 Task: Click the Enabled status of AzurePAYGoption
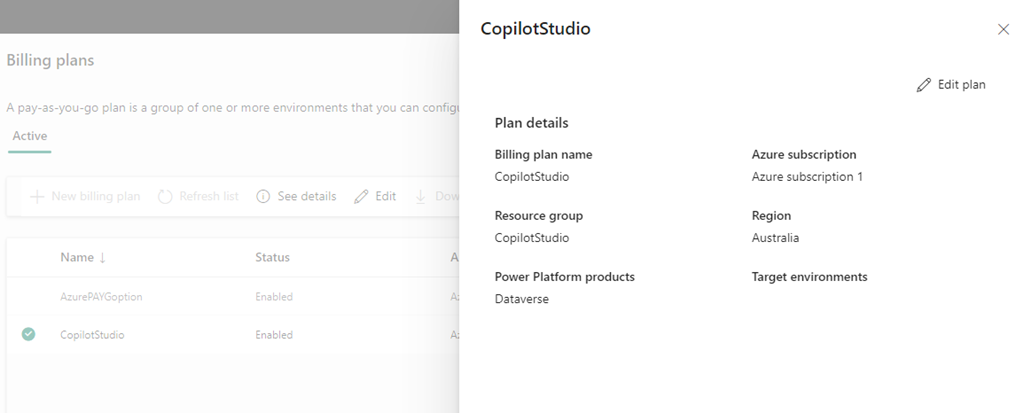274,297
